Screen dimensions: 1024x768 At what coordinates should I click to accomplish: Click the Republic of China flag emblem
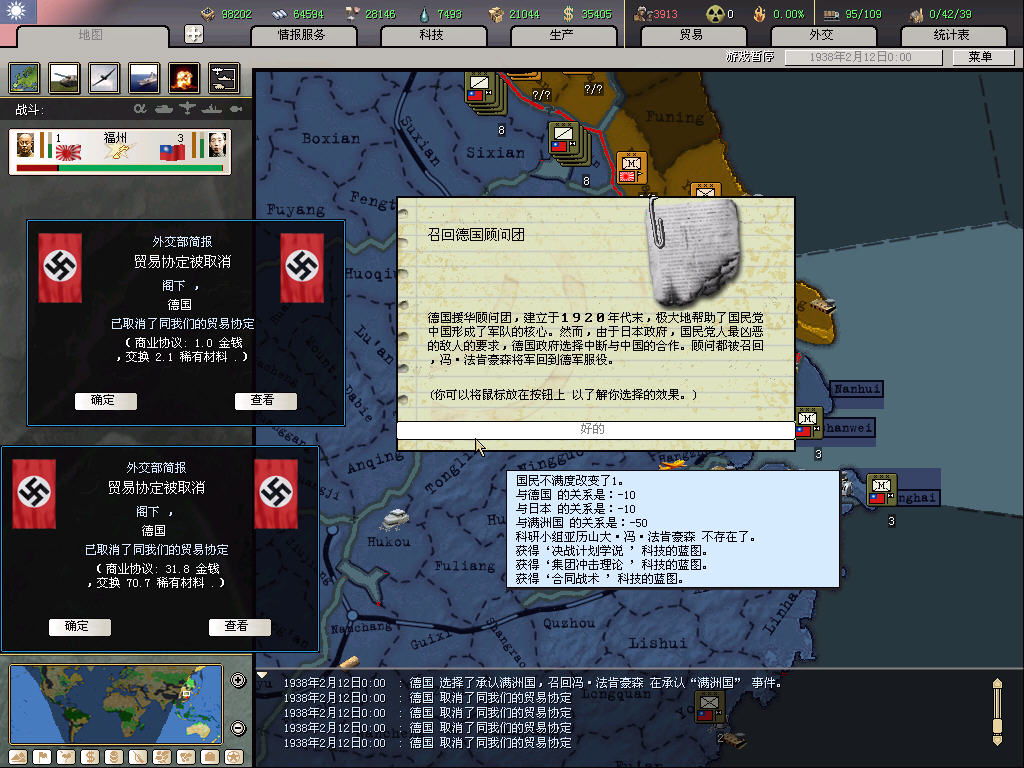[18, 11]
